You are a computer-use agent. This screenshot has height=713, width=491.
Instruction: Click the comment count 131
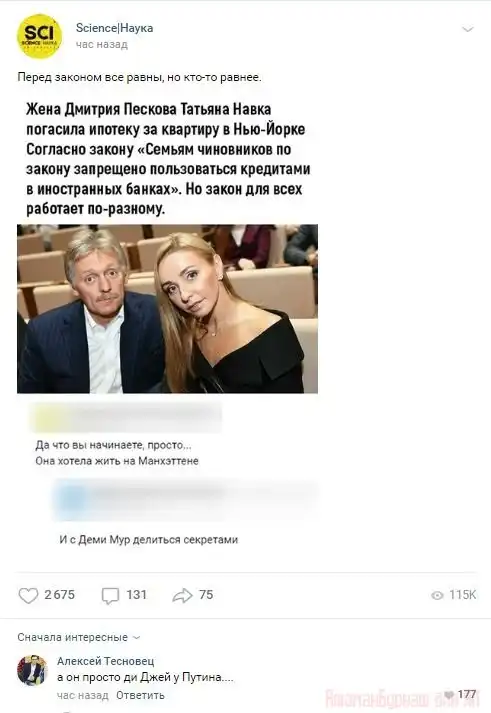point(136,595)
